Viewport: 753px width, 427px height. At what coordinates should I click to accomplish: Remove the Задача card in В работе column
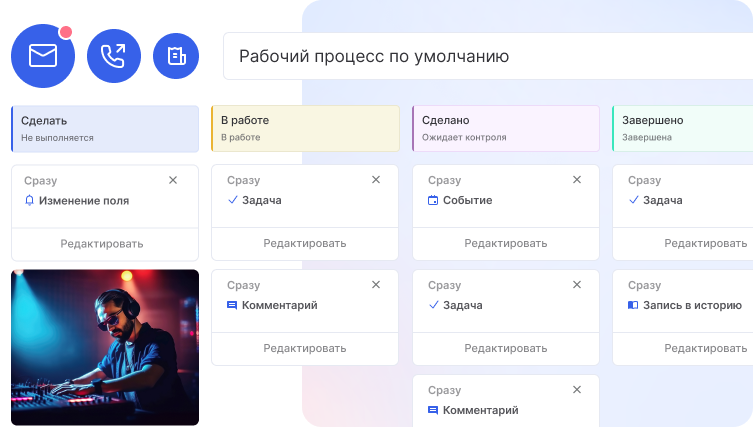[376, 180]
